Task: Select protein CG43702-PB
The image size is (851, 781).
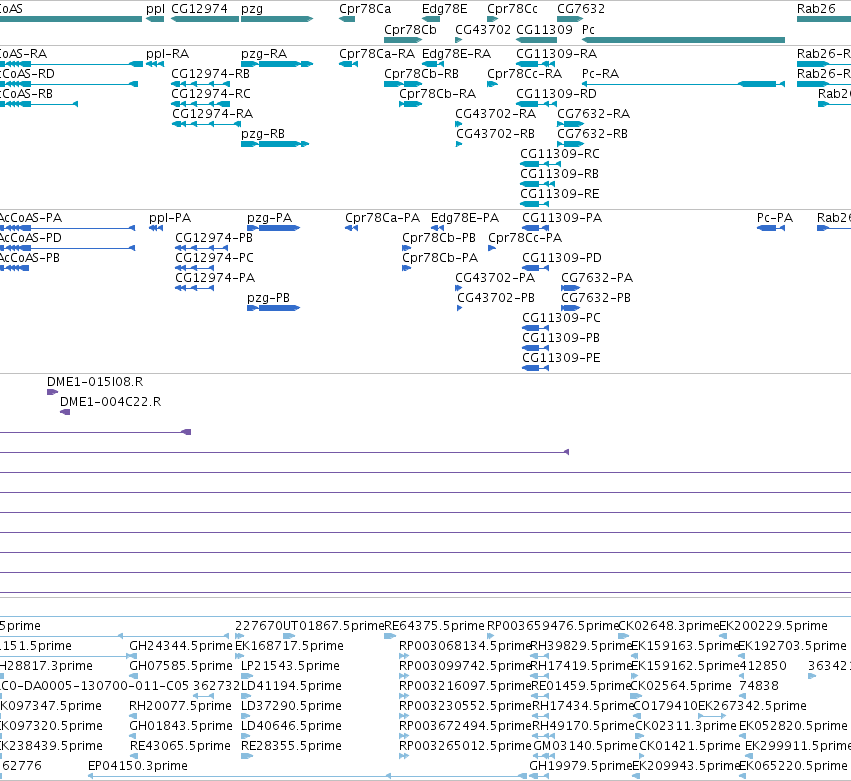Action: point(496,298)
